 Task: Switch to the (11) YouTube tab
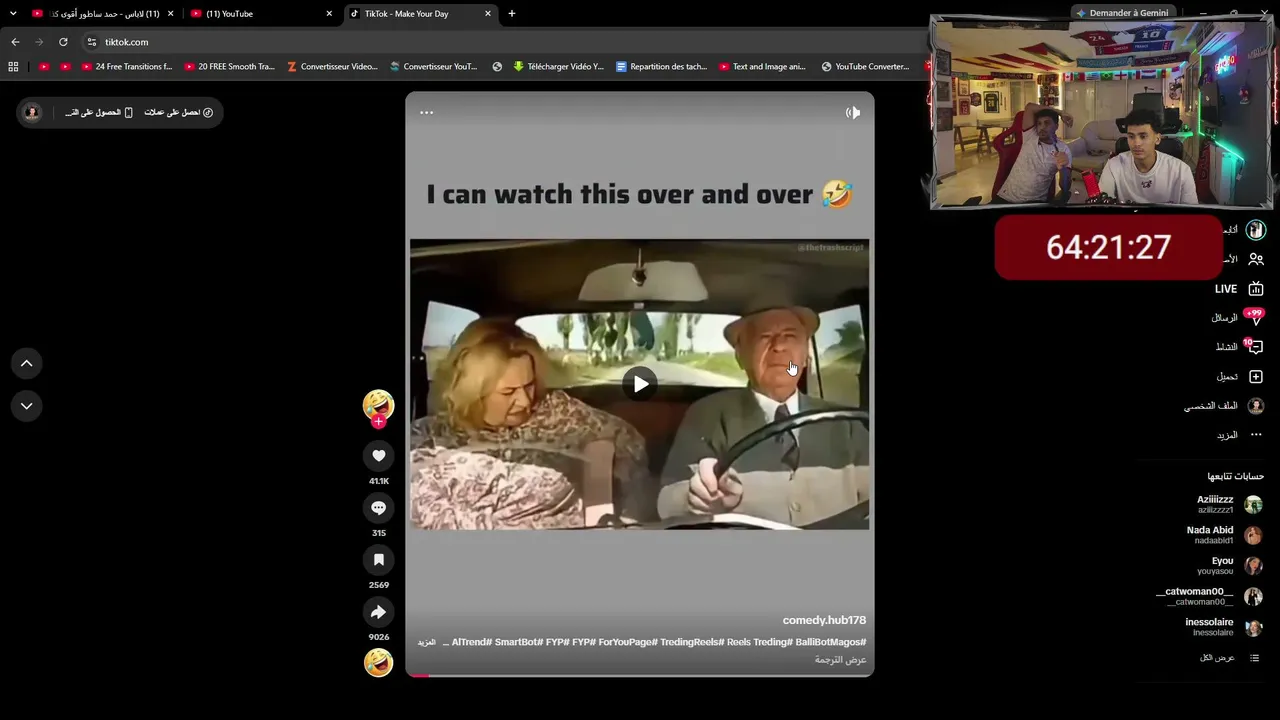point(261,14)
